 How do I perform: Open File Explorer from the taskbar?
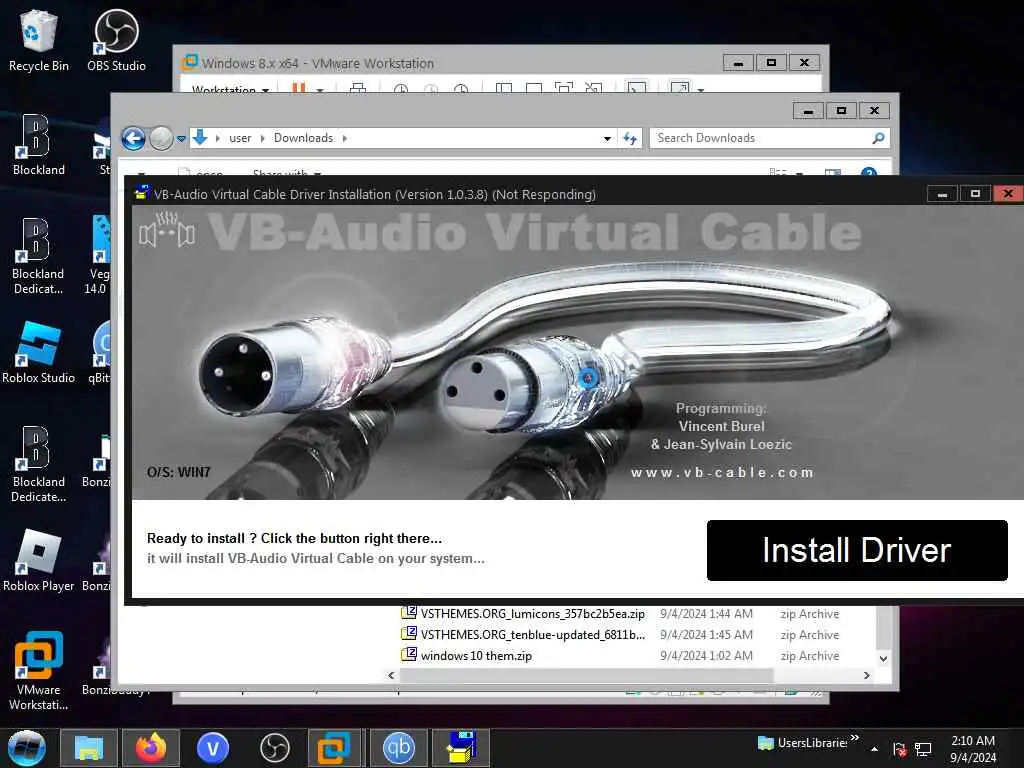pyautogui.click(x=89, y=748)
